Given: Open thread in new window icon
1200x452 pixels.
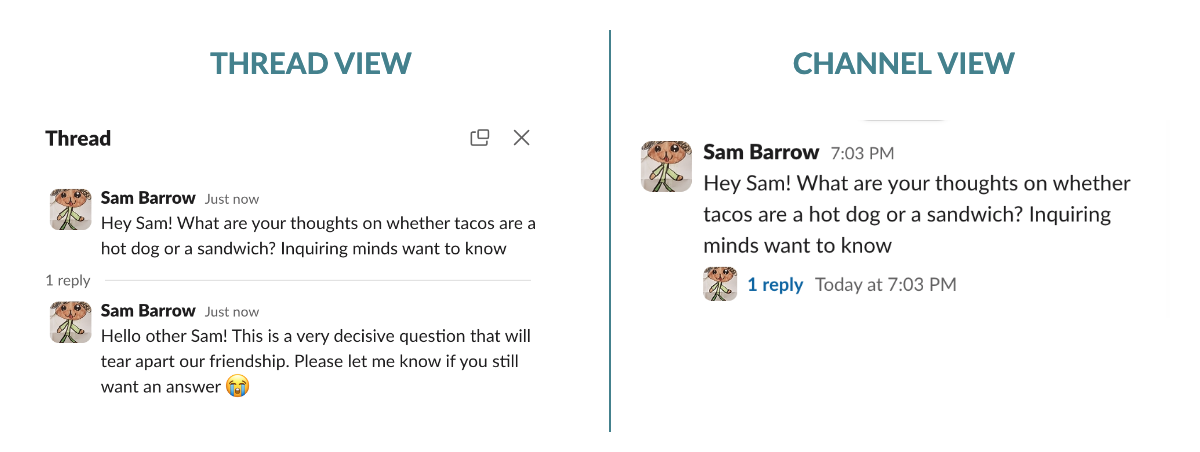Looking at the screenshot, I should tap(480, 138).
